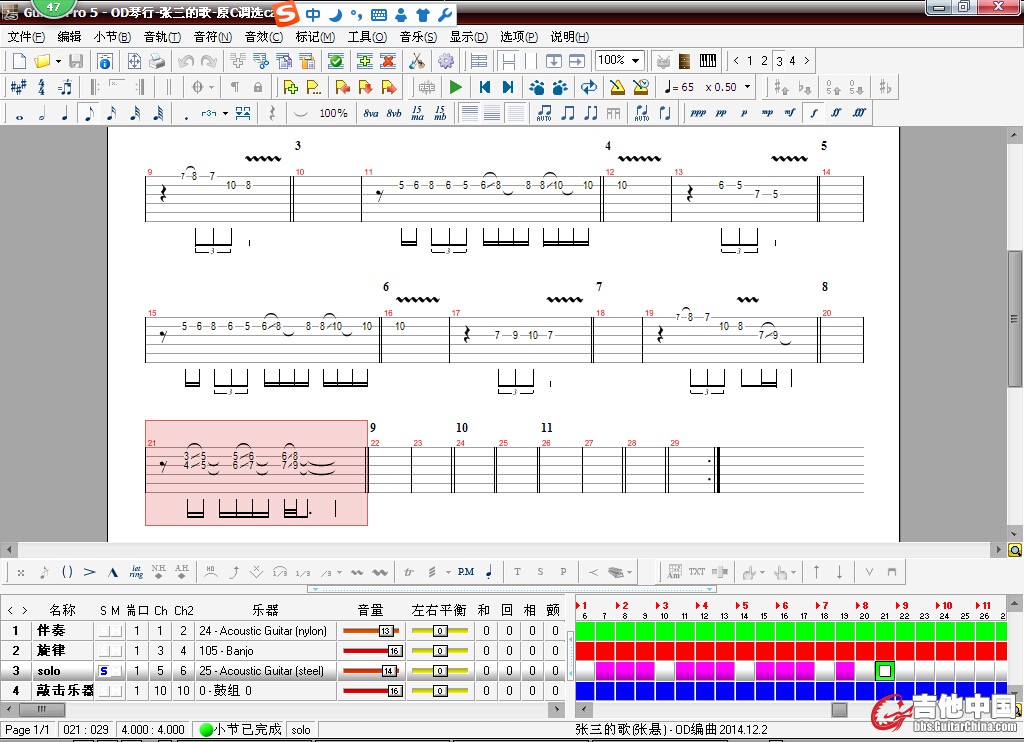The width and height of the screenshot is (1024, 742).
Task: Toggle loop playback icon
Action: [589, 87]
